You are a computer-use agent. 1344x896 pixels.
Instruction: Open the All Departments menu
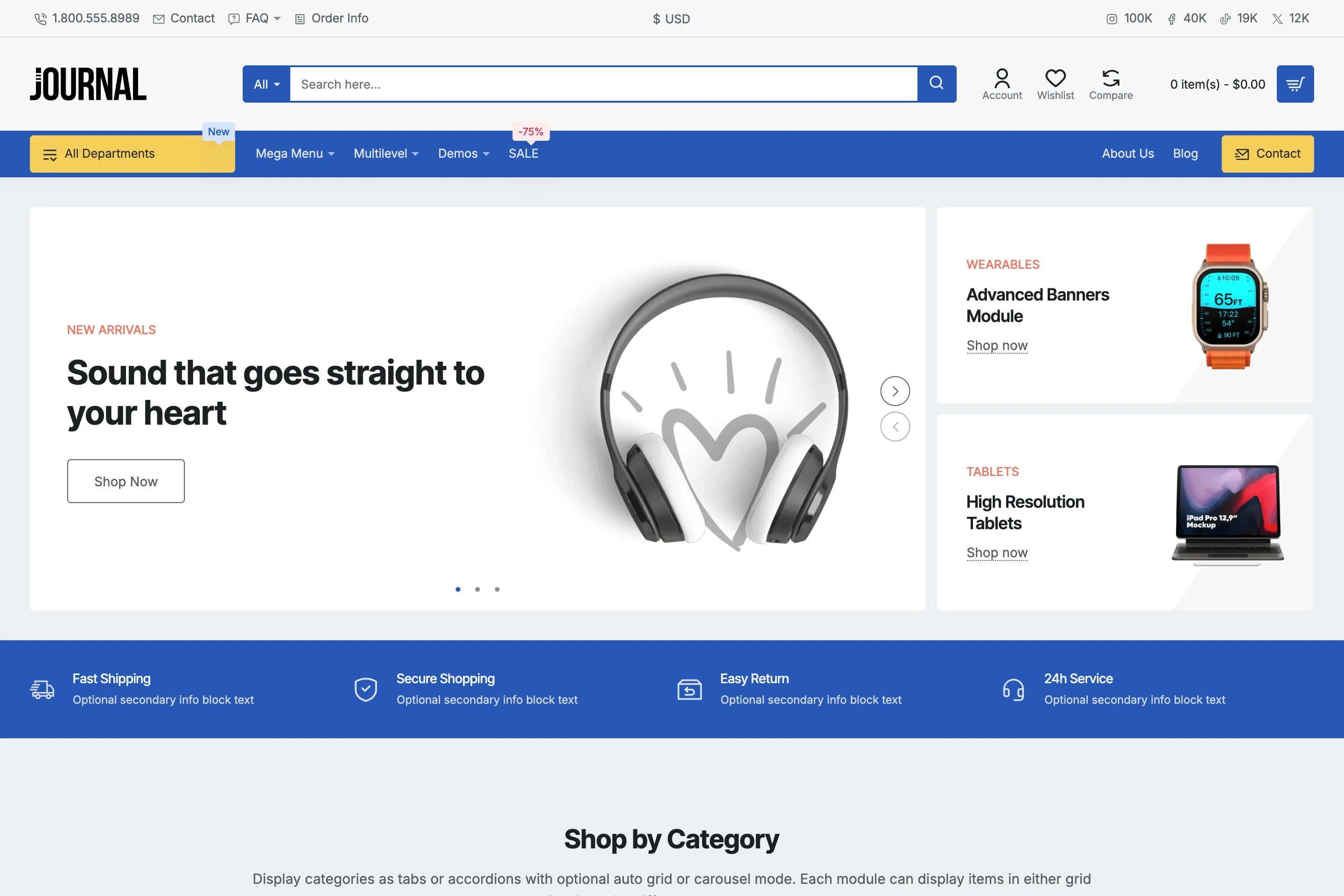coord(132,153)
